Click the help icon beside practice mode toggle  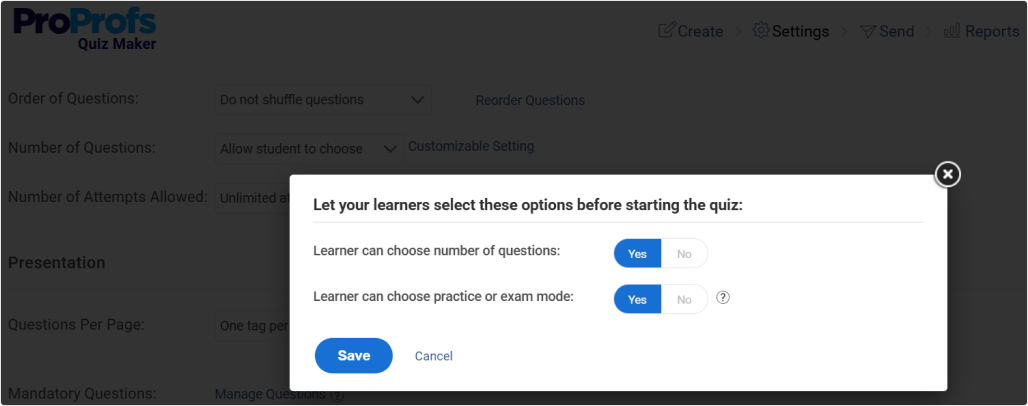pyautogui.click(x=724, y=298)
